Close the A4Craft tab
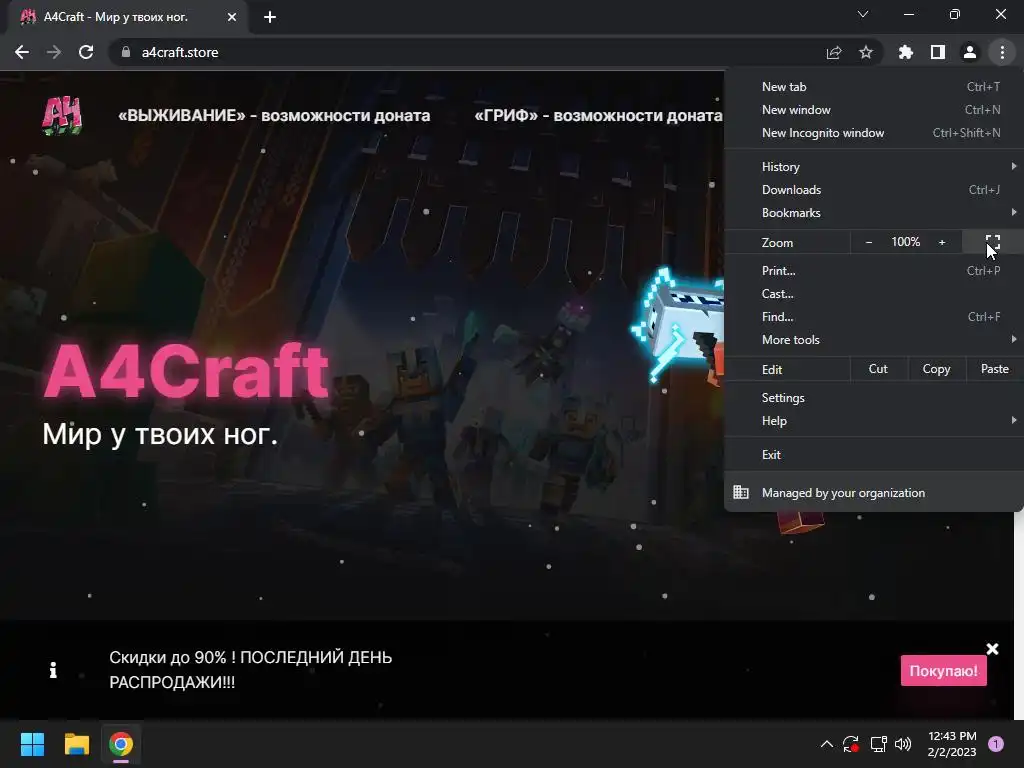Screen dimensions: 1024x768 click(x=232, y=17)
